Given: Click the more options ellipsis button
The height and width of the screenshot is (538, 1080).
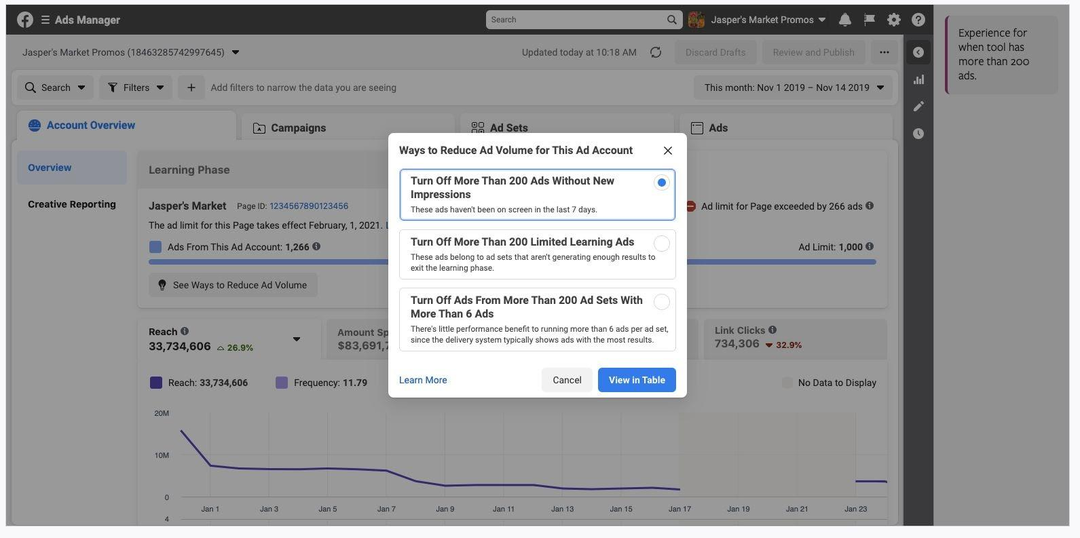Looking at the screenshot, I should pos(884,52).
